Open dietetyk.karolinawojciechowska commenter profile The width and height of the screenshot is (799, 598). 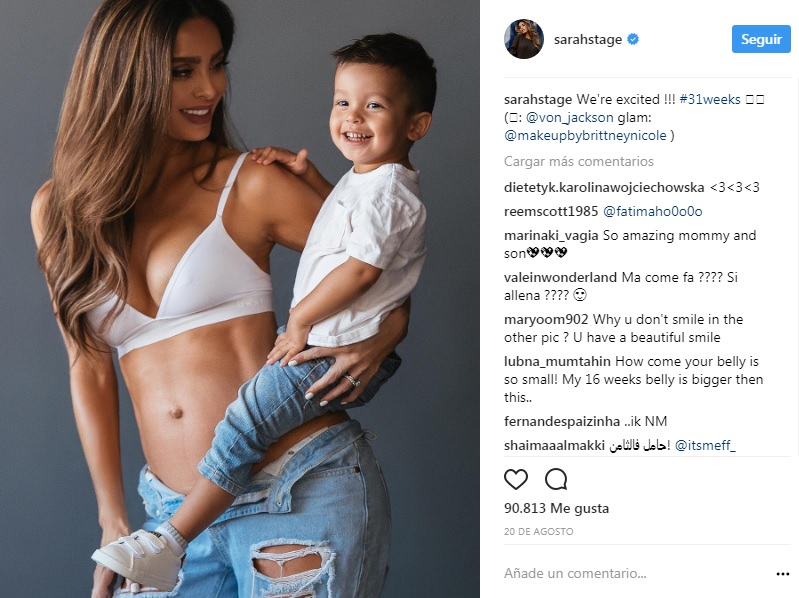[x=604, y=187]
